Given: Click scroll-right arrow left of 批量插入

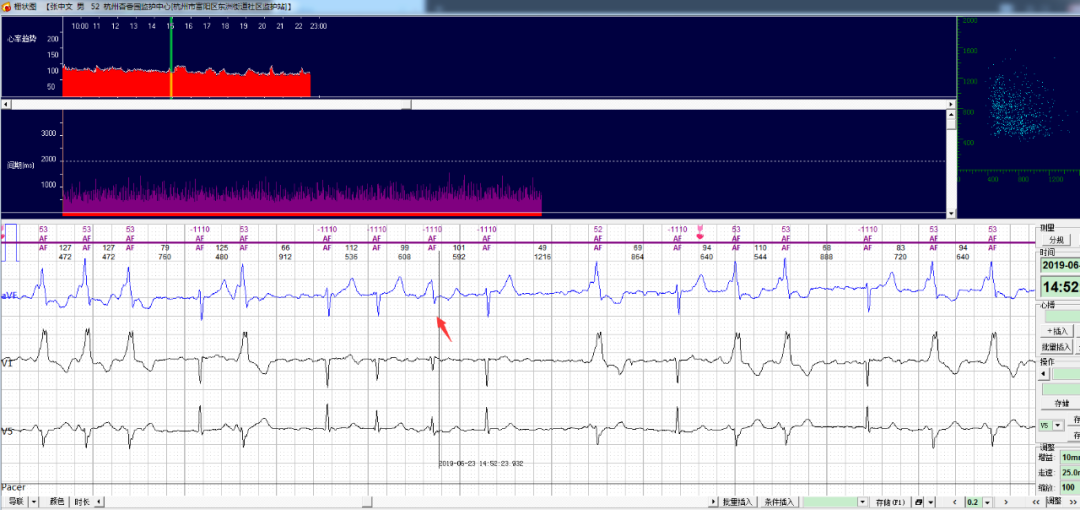Looking at the screenshot, I should click(711, 502).
